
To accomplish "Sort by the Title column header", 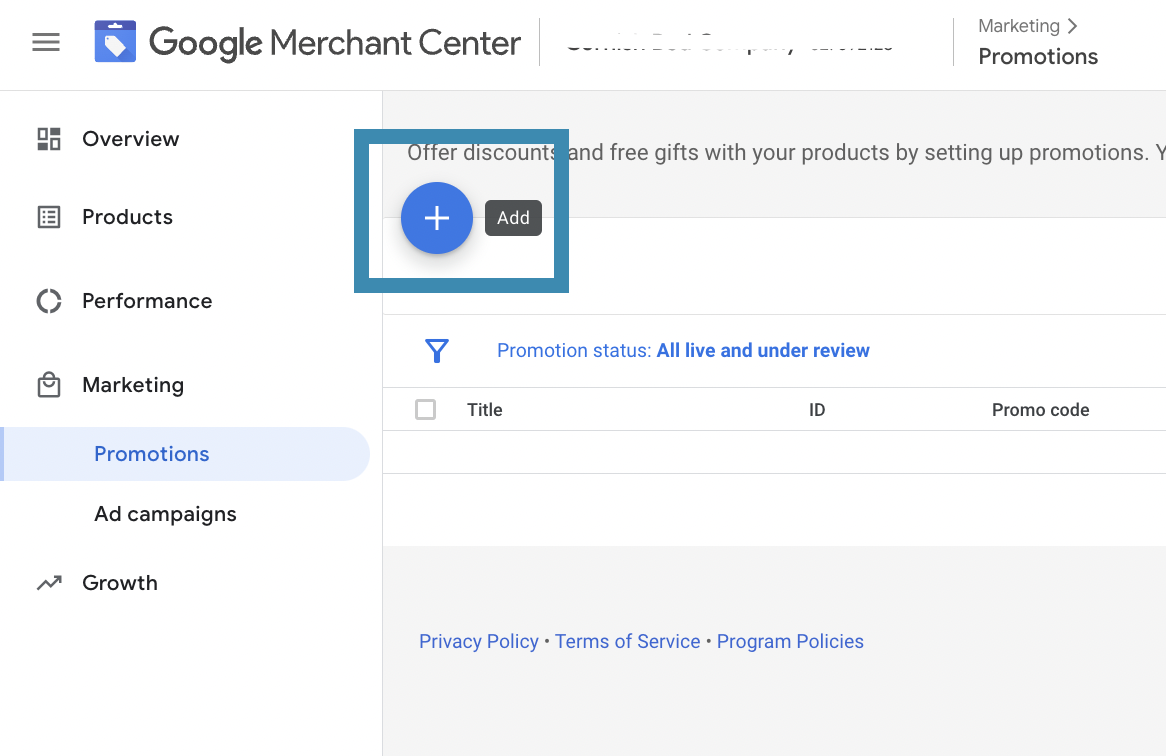I will [x=485, y=410].
